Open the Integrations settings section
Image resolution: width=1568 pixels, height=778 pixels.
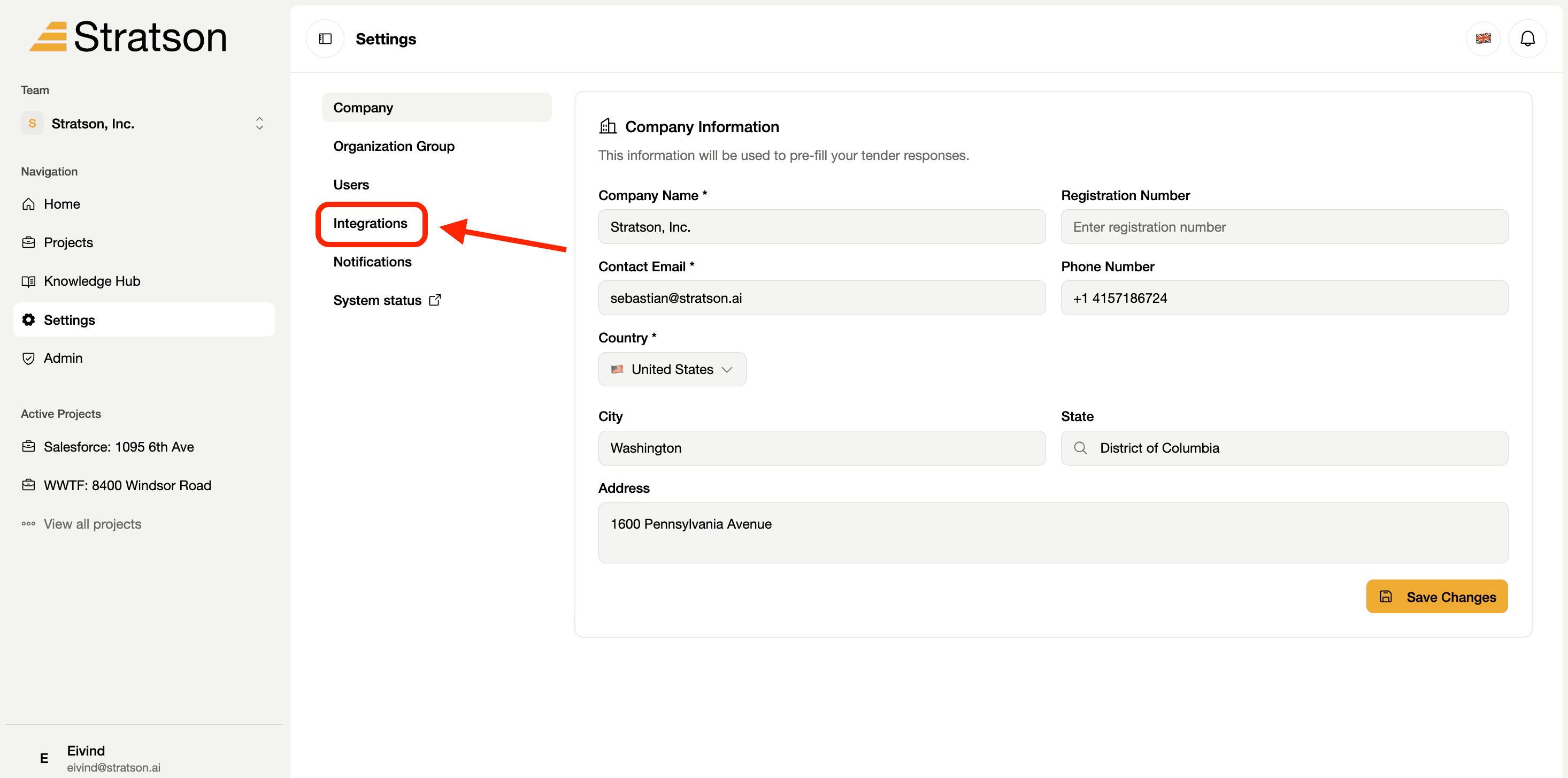[370, 224]
